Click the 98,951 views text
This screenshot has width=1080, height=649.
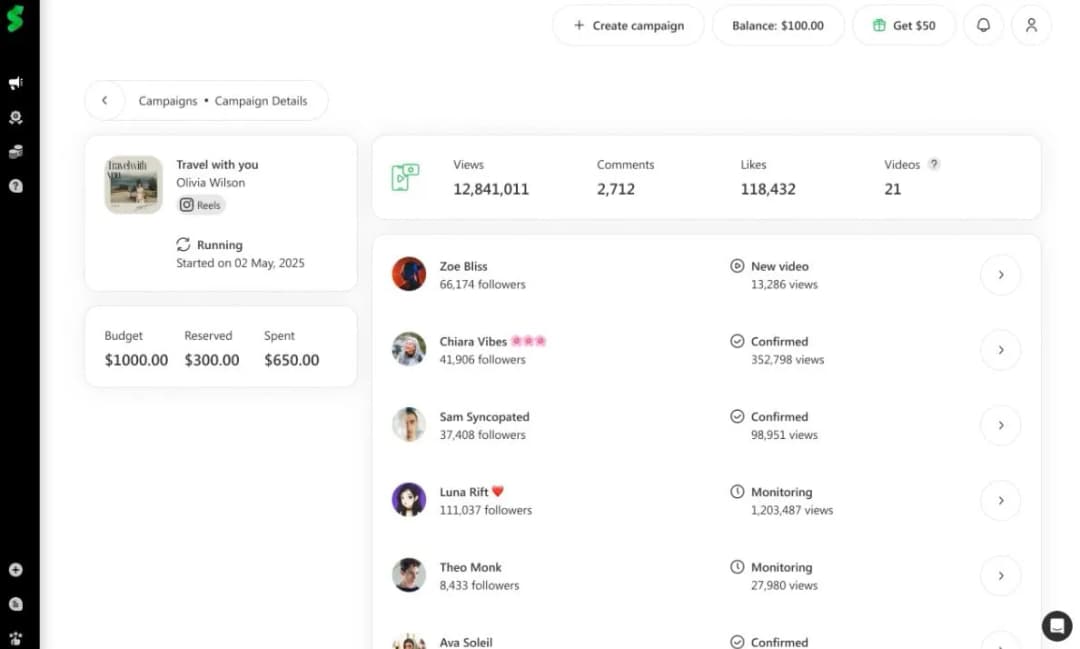784,435
